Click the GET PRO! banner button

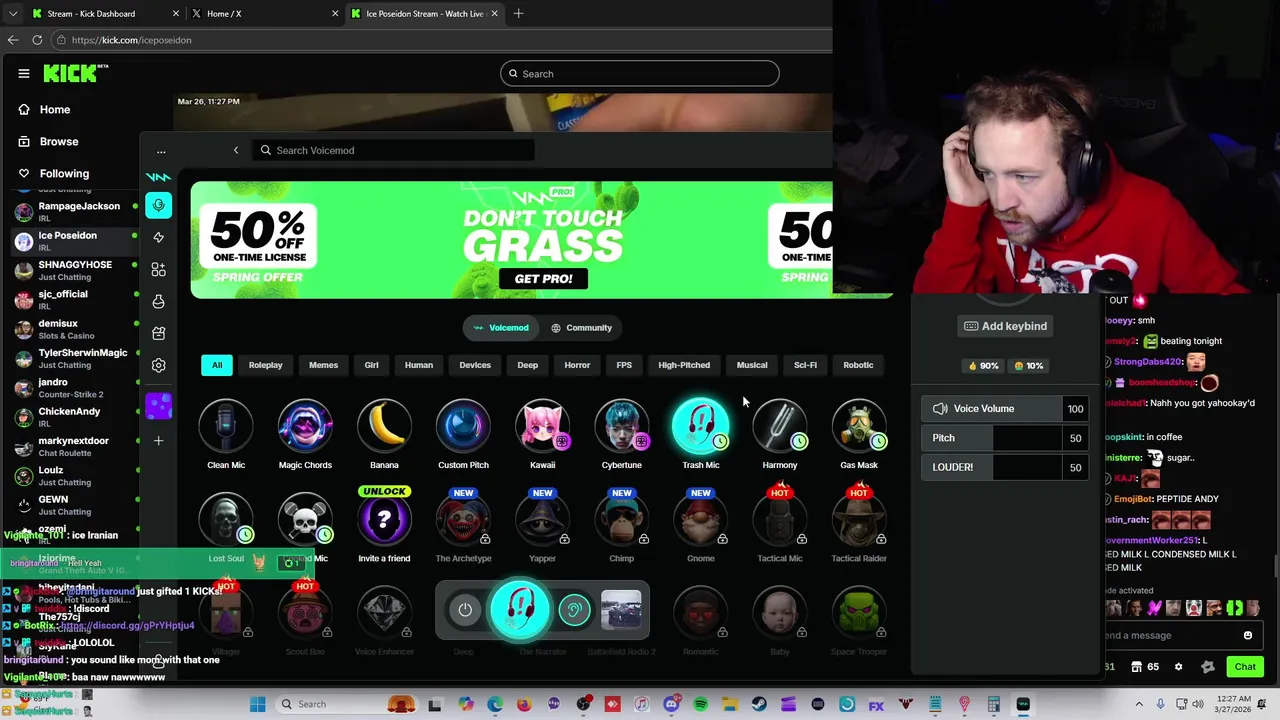pyautogui.click(x=543, y=279)
